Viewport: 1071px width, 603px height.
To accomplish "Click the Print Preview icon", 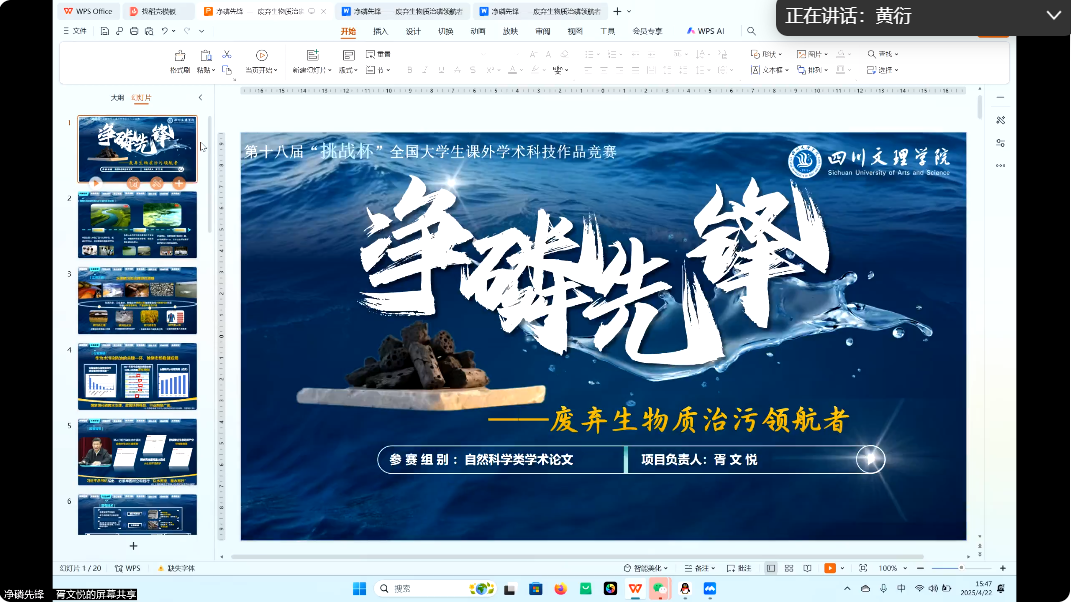I will (149, 31).
